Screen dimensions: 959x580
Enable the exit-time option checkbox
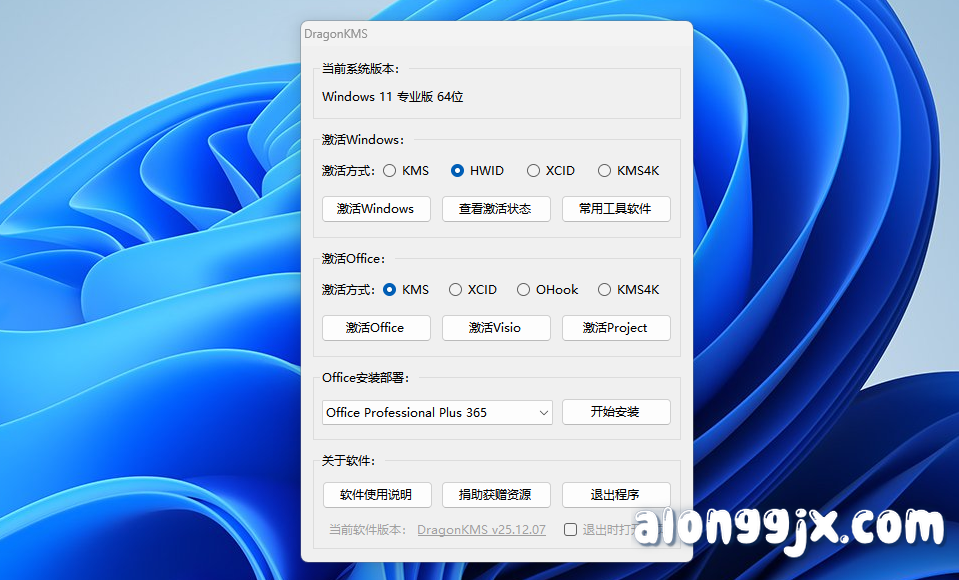click(x=569, y=530)
